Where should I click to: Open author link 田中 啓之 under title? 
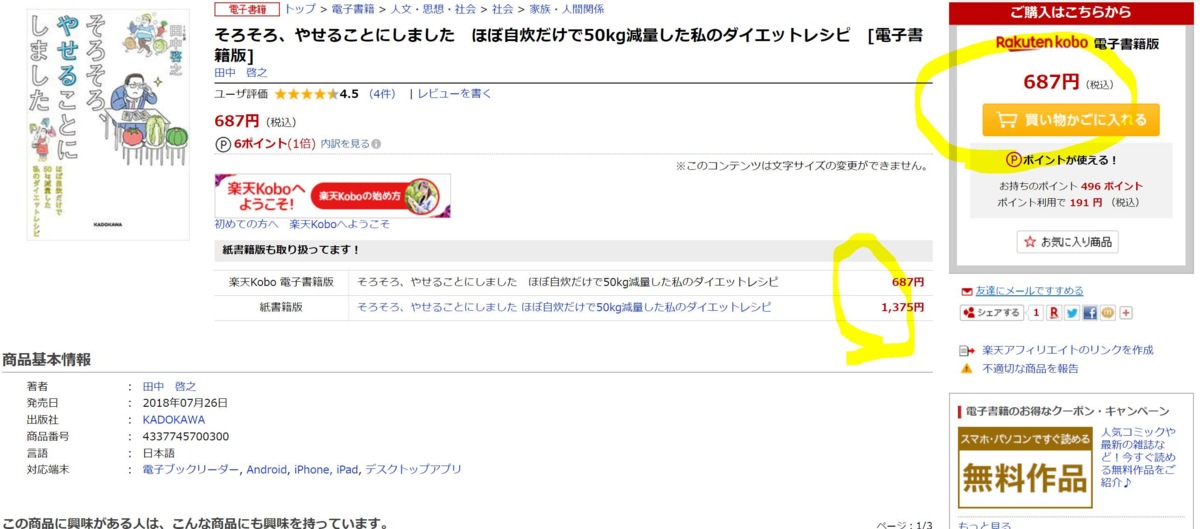[241, 73]
